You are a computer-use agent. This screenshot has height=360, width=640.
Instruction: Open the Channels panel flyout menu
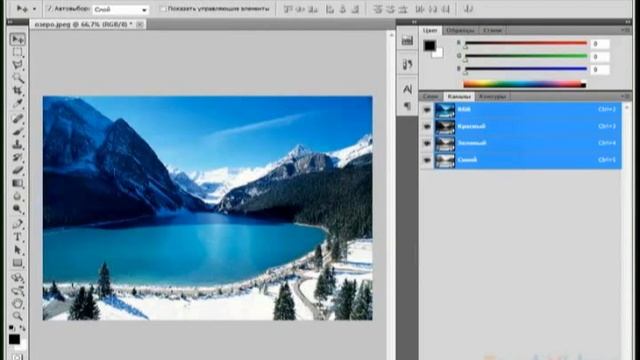point(625,96)
